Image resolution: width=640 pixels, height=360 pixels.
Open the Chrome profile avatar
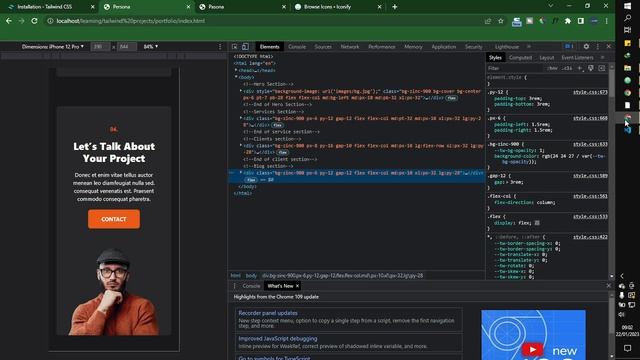[594, 21]
